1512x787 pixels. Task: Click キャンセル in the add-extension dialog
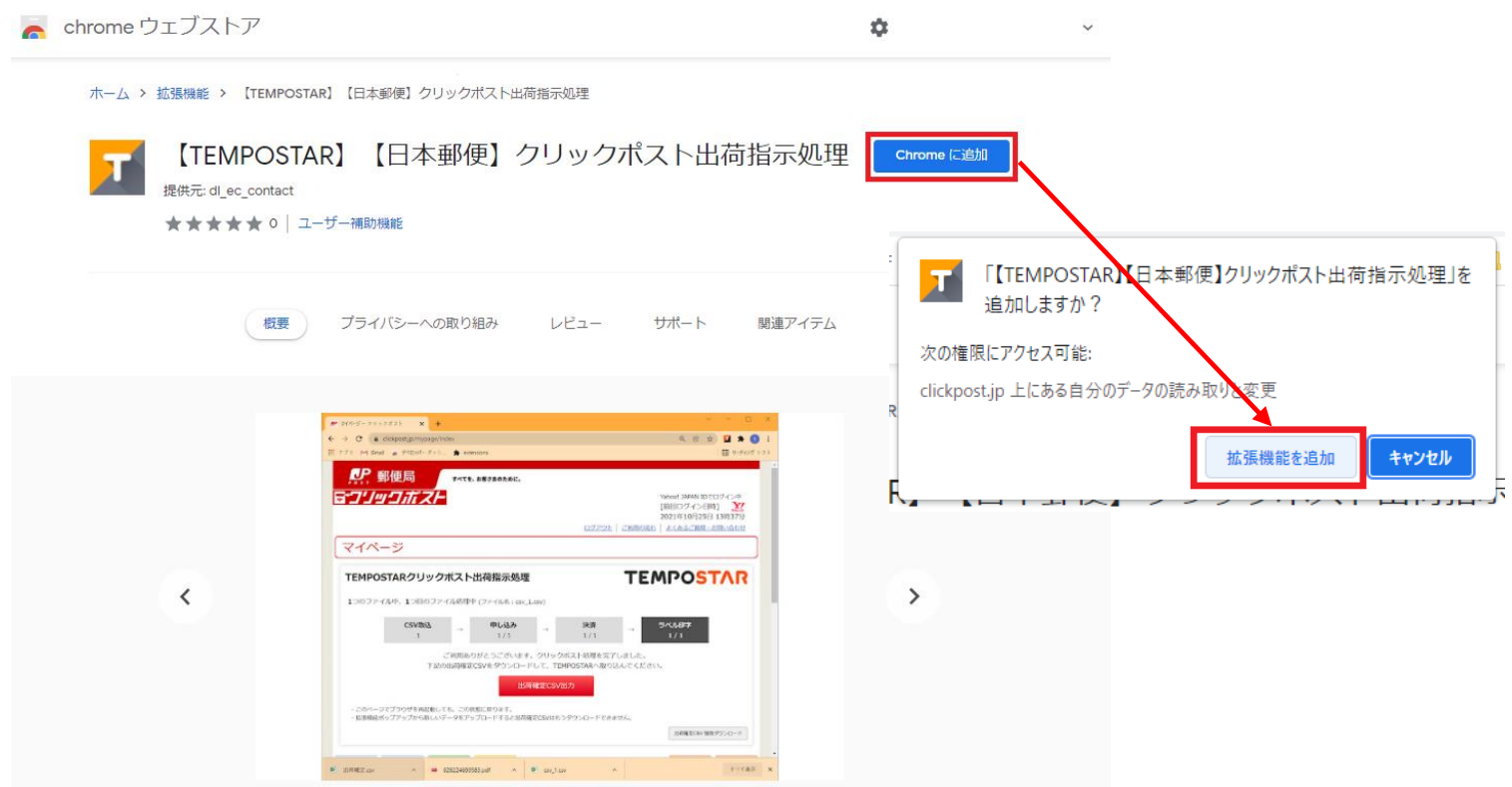pyautogui.click(x=1420, y=458)
